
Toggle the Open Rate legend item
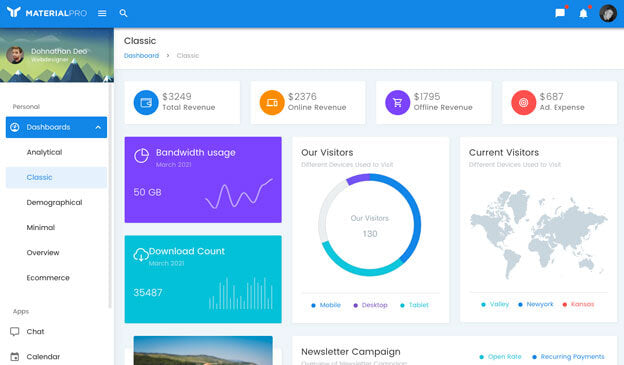(500, 357)
